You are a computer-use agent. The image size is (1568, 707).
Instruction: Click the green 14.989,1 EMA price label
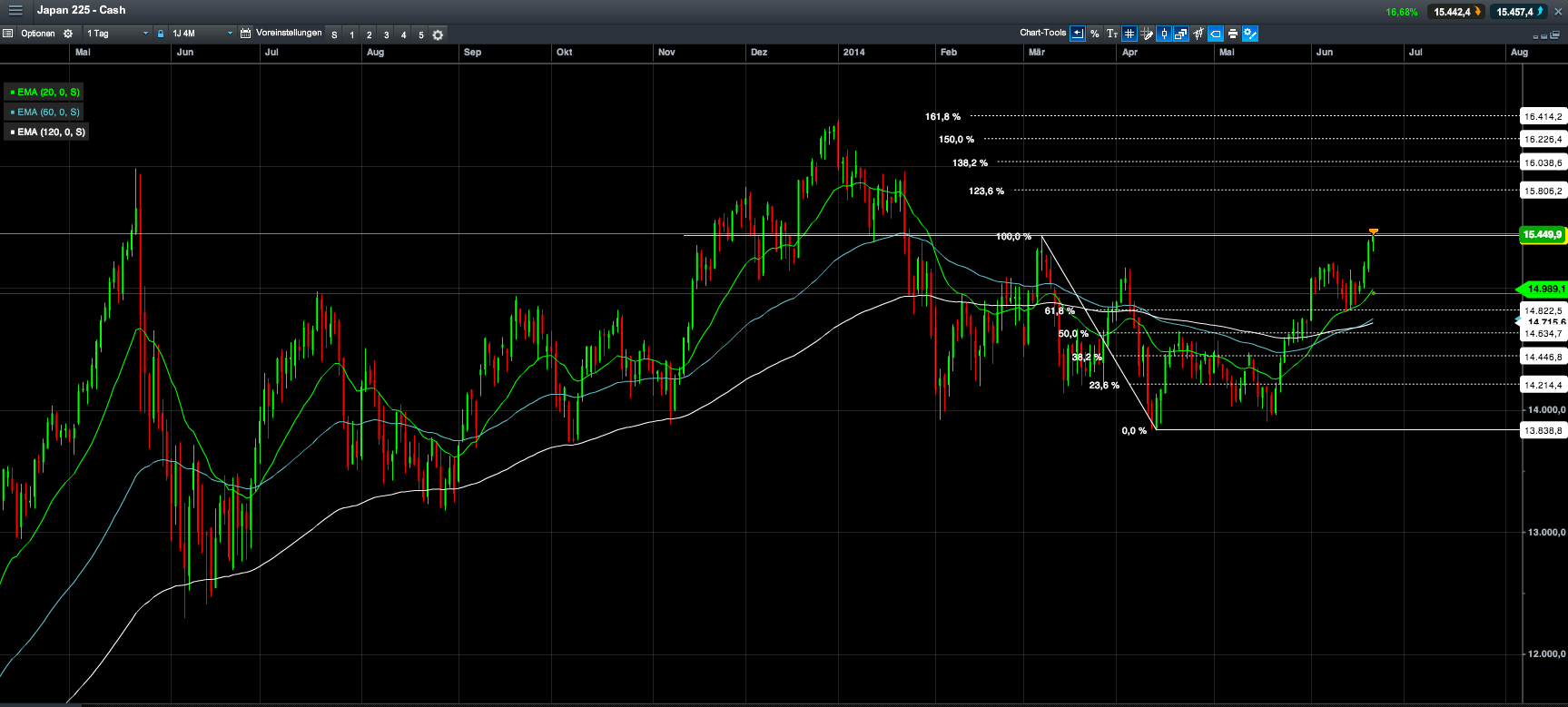coord(1543,289)
